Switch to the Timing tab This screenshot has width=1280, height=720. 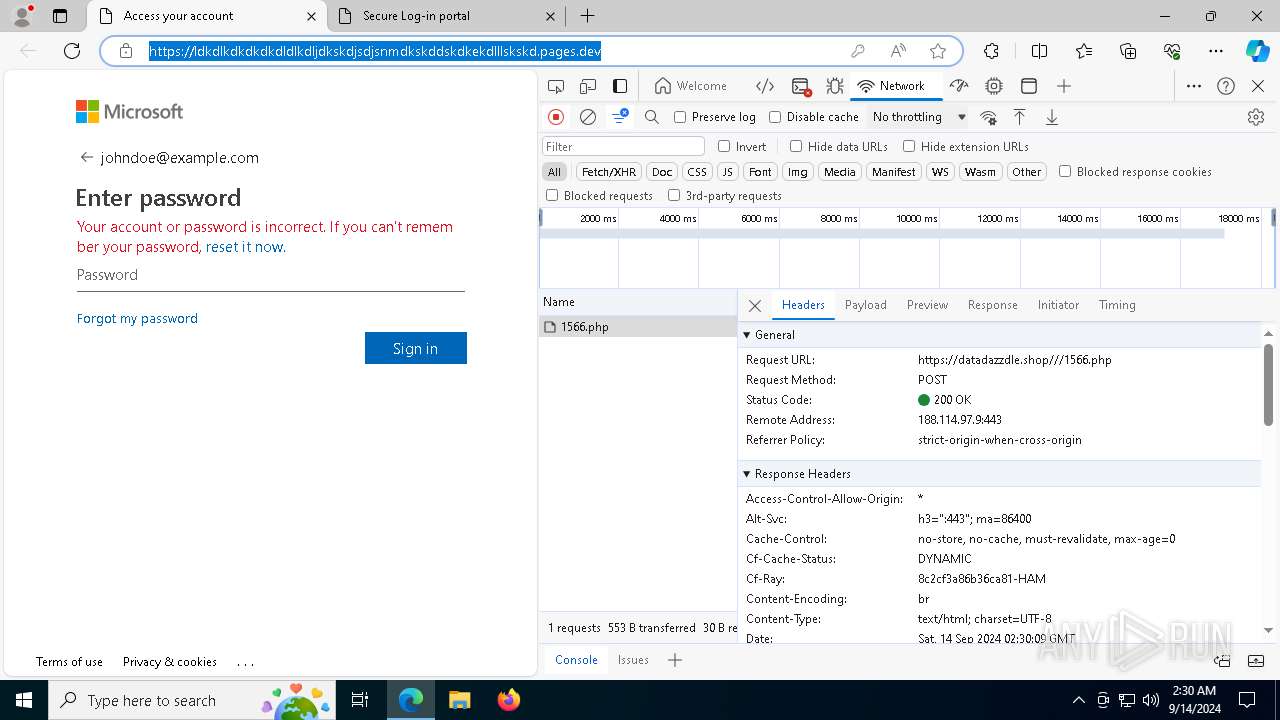pyautogui.click(x=1117, y=305)
